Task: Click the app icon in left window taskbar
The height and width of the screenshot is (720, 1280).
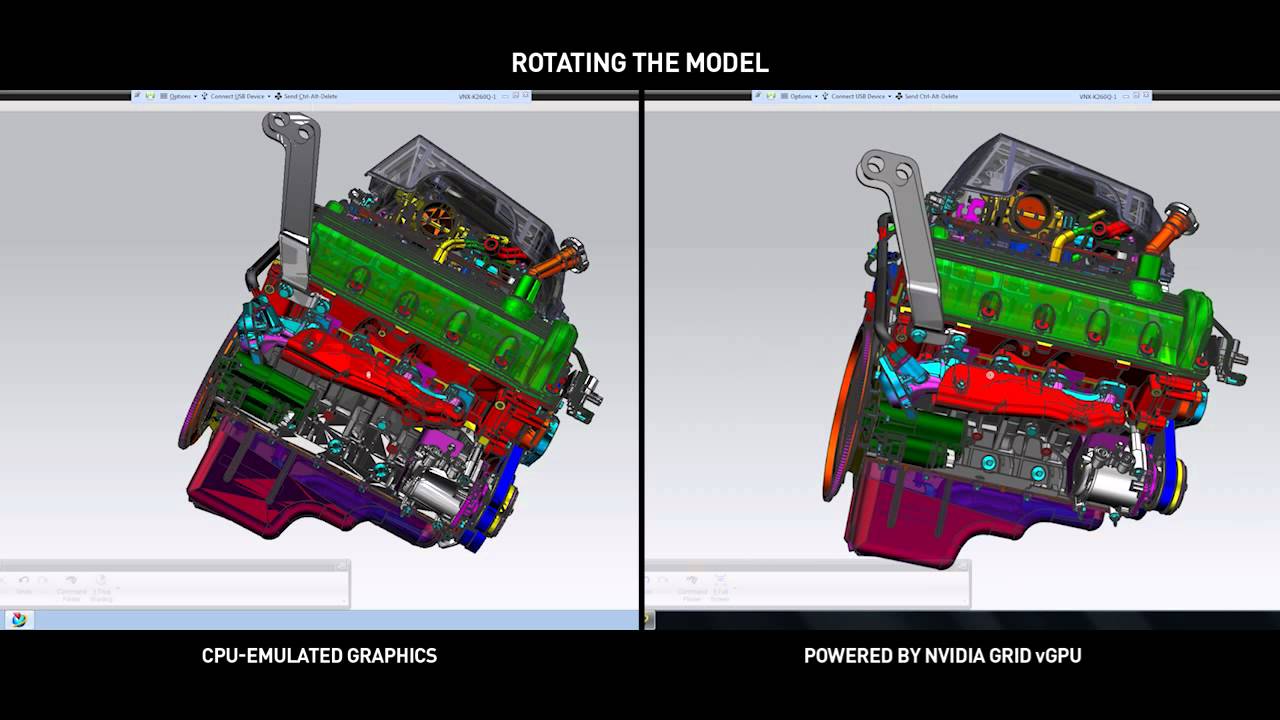Action: (18, 620)
